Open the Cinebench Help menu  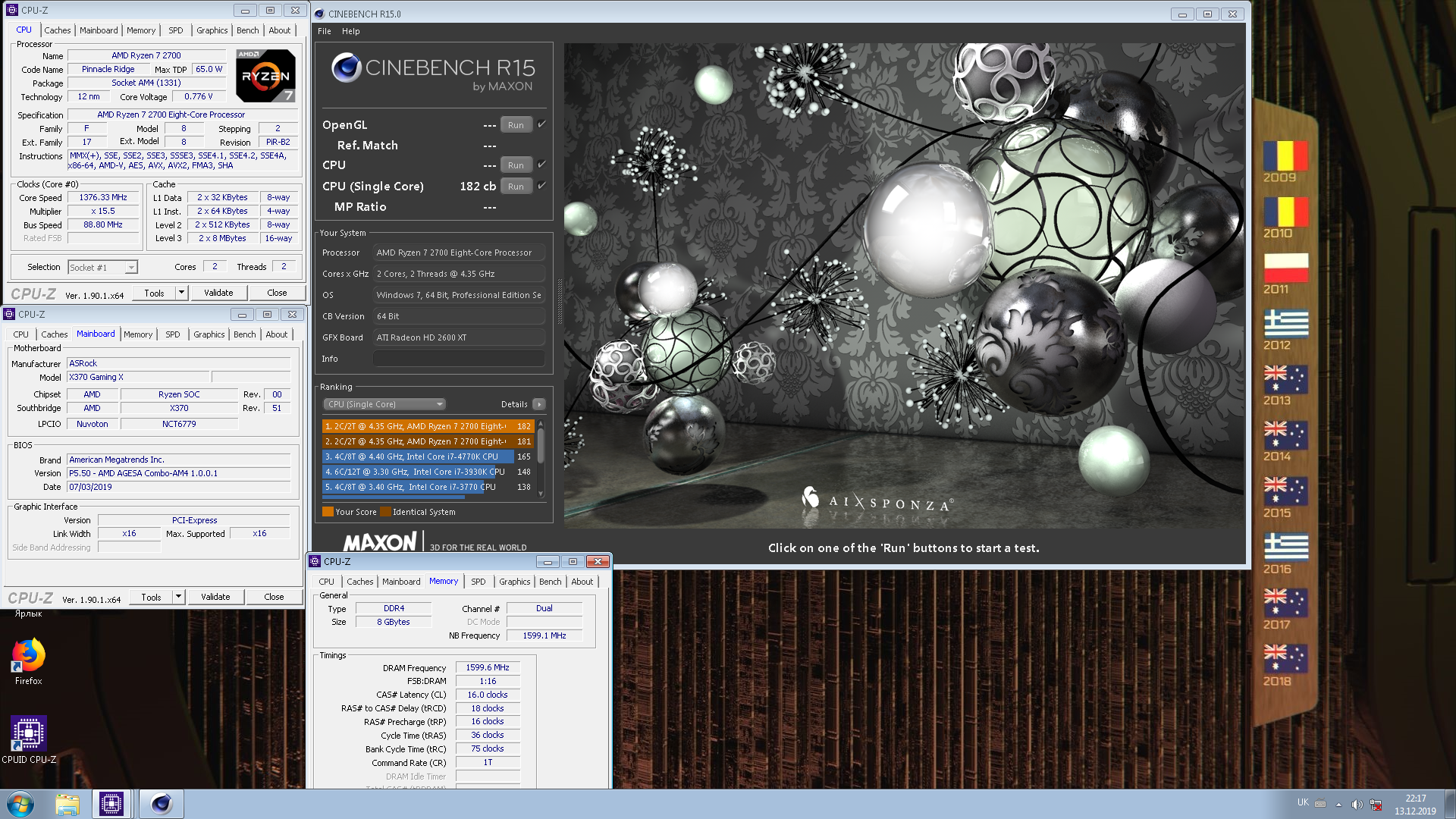click(350, 31)
